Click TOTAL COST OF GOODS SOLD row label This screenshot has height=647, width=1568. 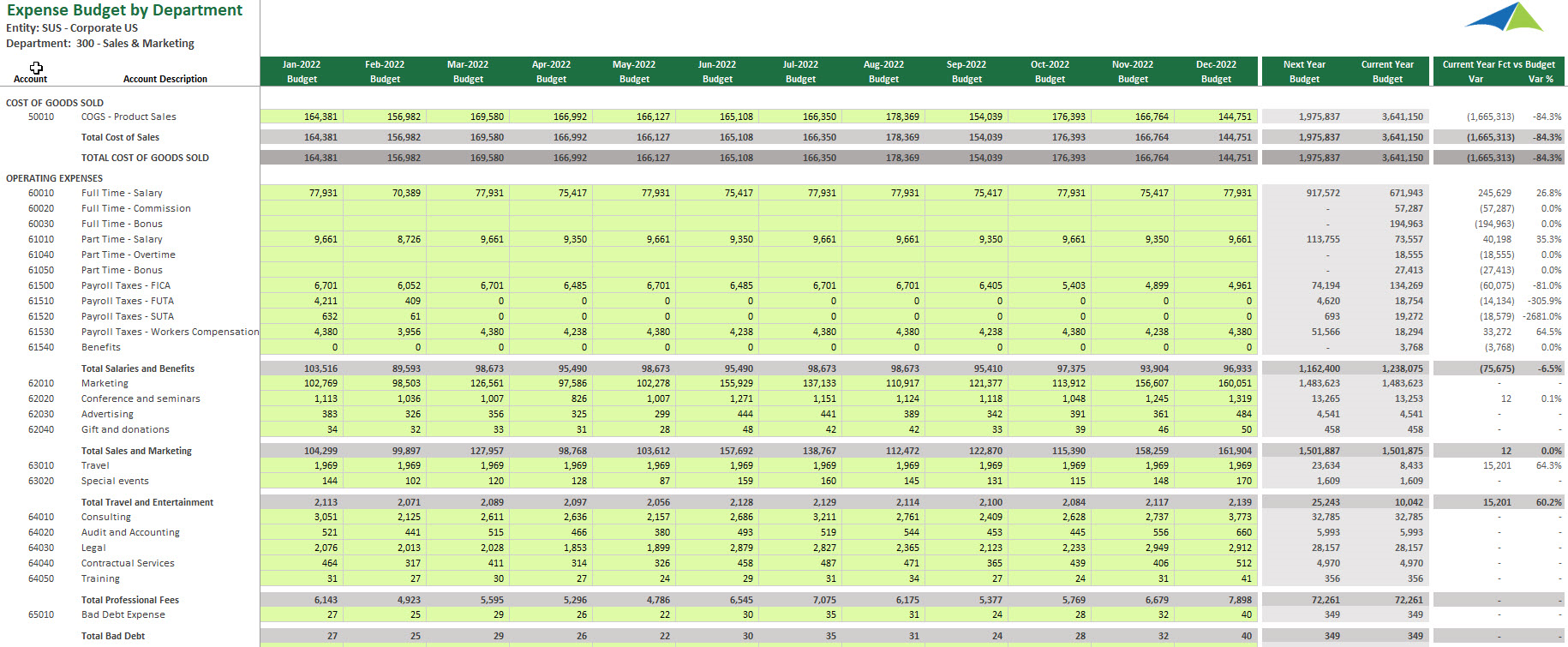[x=145, y=158]
